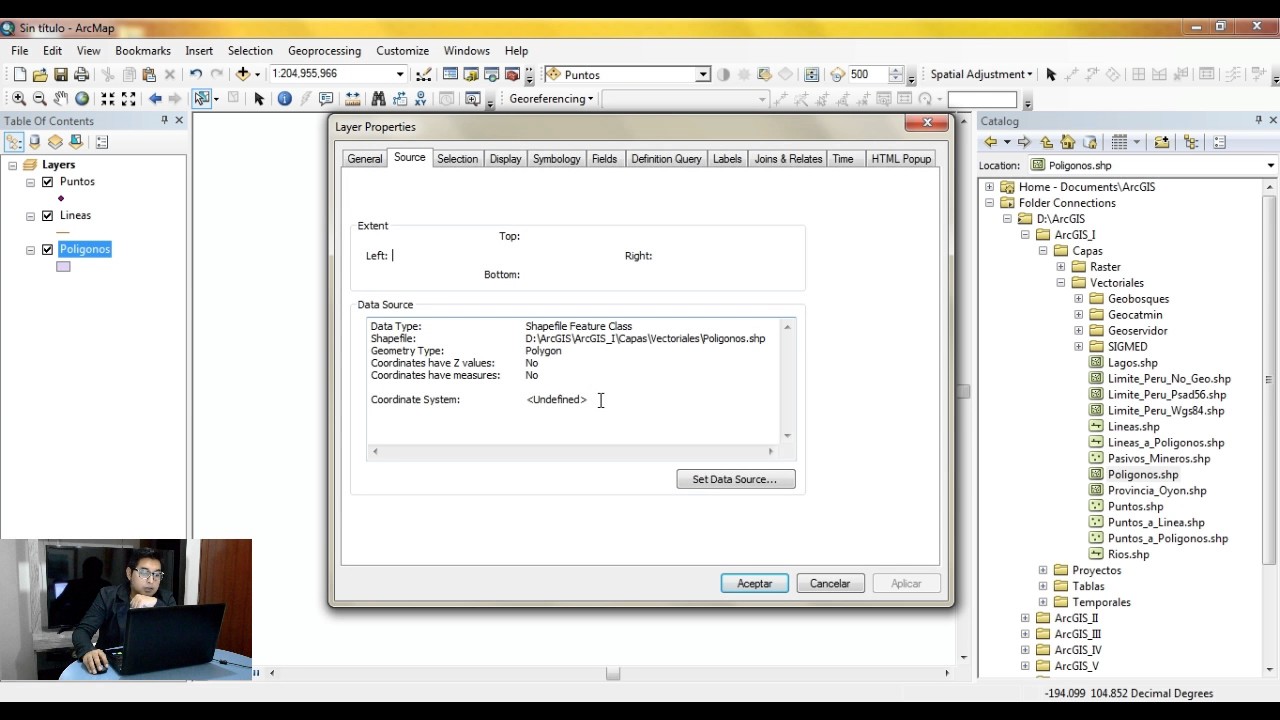Open the Geoprocessing menu
The image size is (1280, 720).
tap(324, 51)
